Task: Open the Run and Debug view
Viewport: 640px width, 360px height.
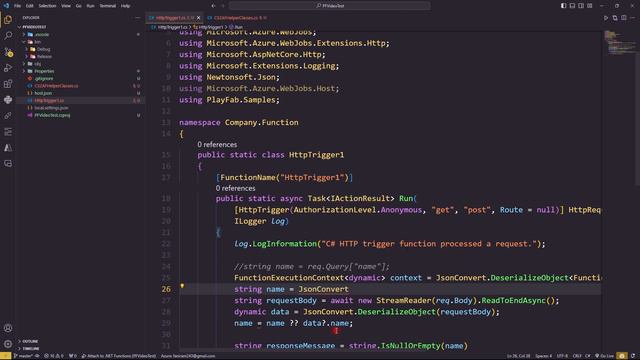Action: pyautogui.click(x=8, y=68)
